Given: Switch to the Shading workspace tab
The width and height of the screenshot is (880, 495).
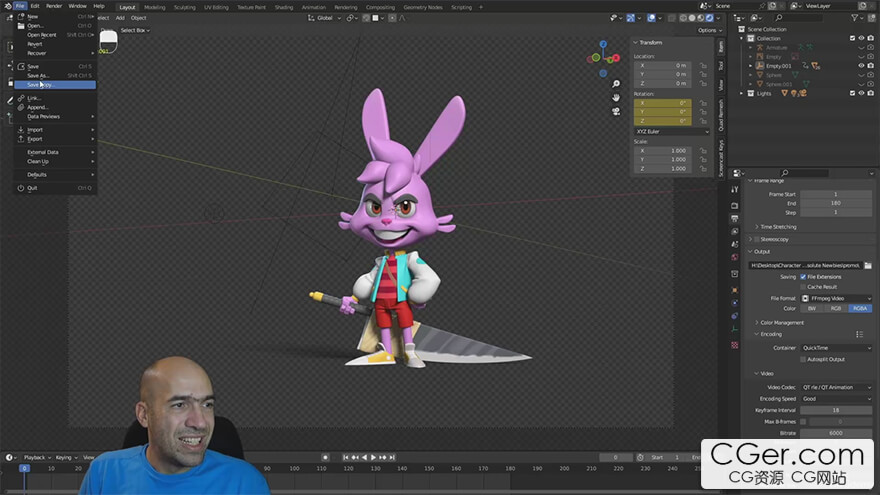Looking at the screenshot, I should 283,7.
